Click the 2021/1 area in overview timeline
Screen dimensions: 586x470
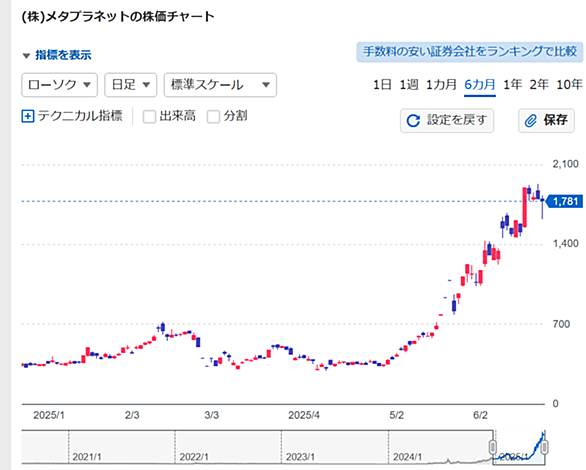click(x=87, y=457)
